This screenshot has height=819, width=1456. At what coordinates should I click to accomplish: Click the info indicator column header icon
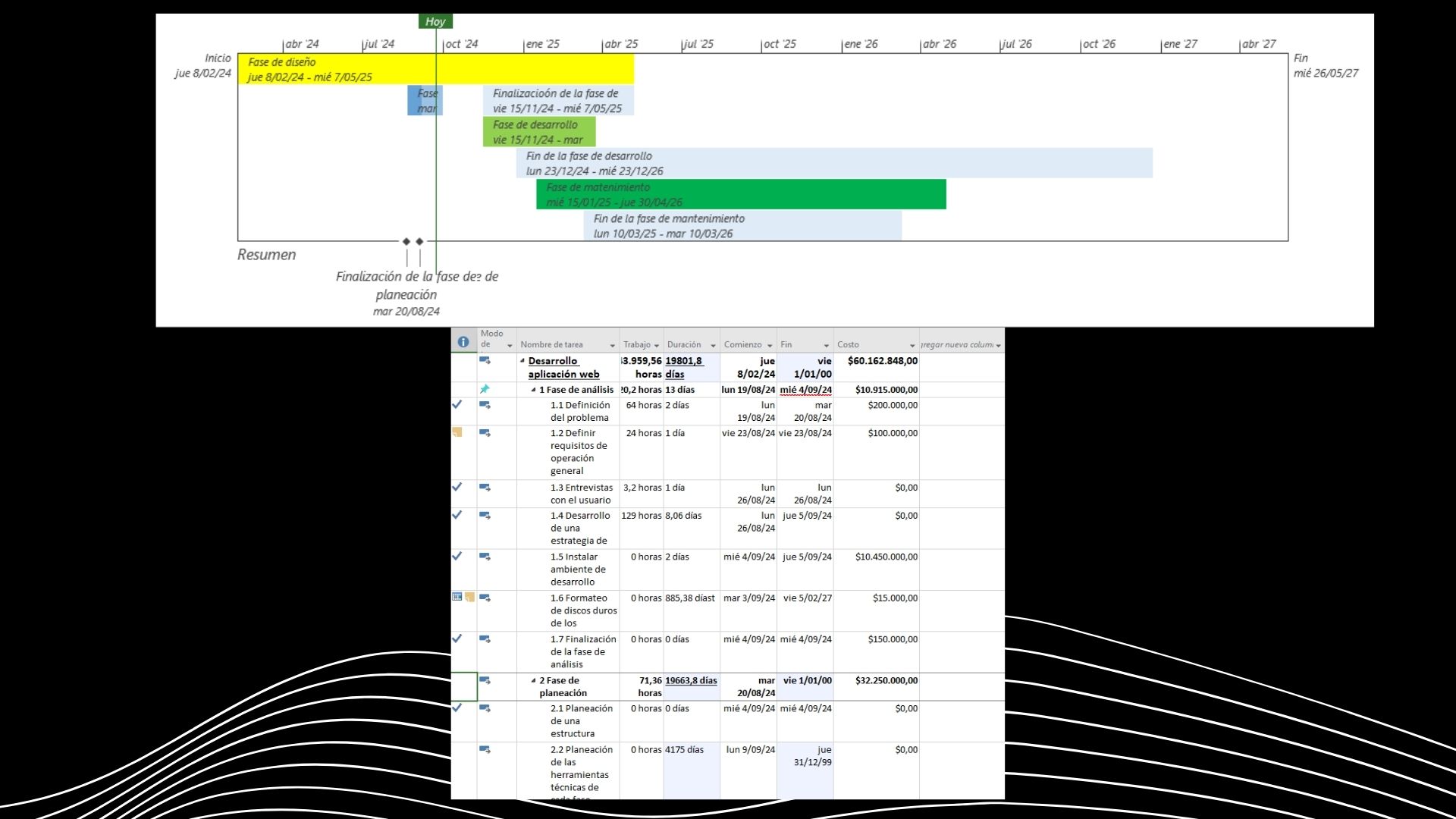click(463, 341)
